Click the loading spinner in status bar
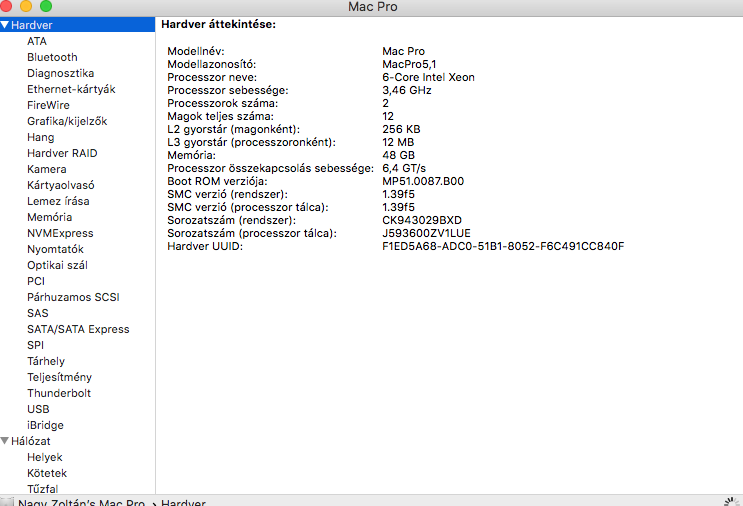The image size is (743, 506). coord(732,501)
